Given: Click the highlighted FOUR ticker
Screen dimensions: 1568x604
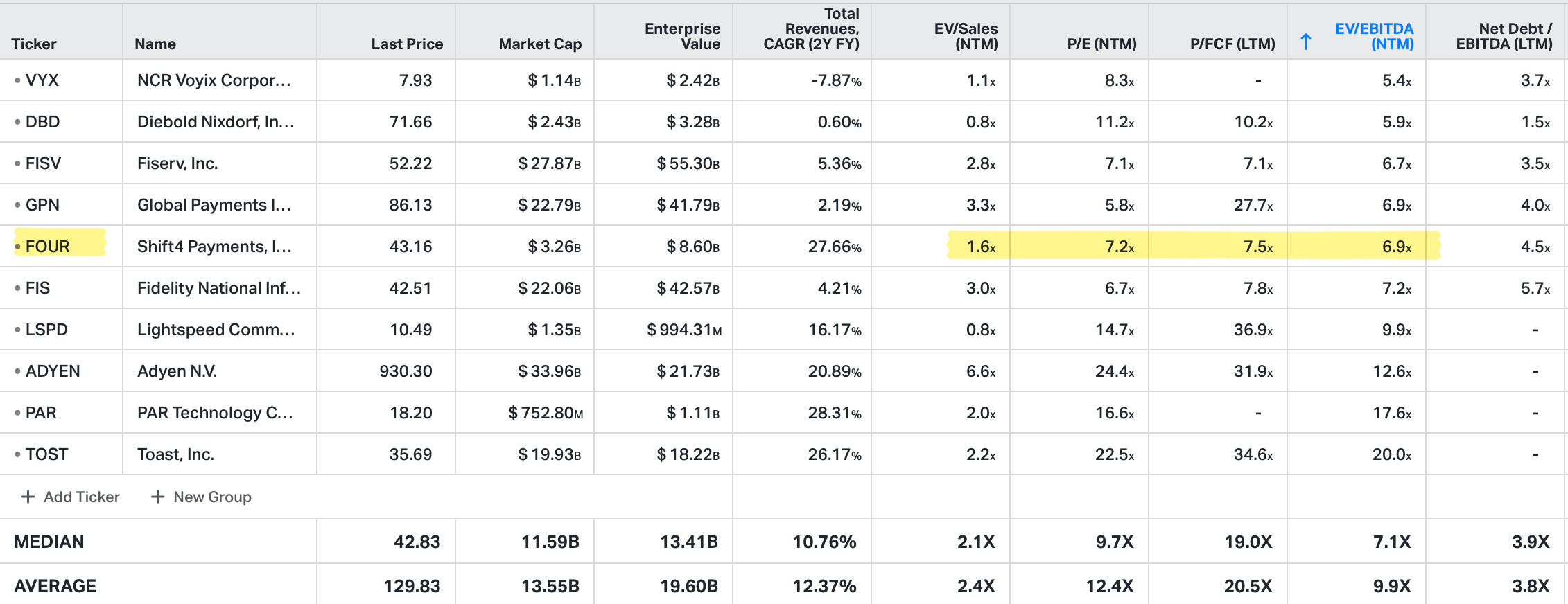Looking at the screenshot, I should coord(47,247).
